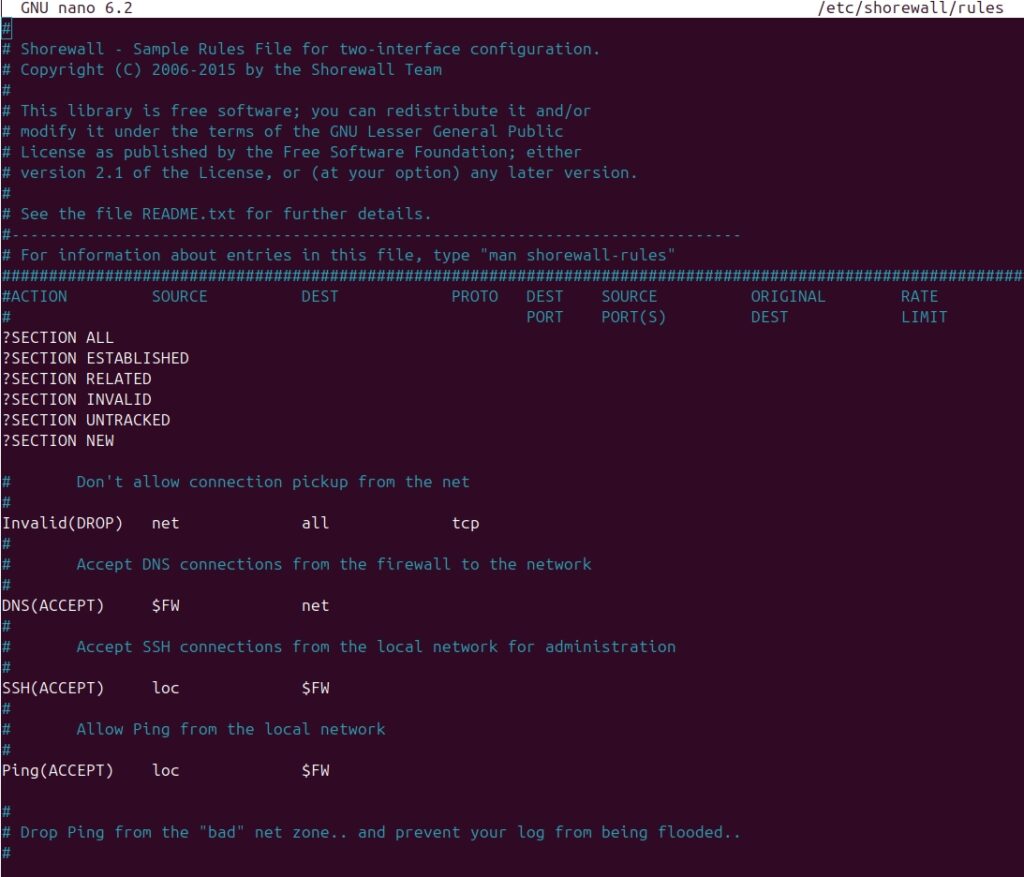Click the ?SECTION NEW line
Image resolution: width=1024 pixels, height=877 pixels.
[x=58, y=441]
